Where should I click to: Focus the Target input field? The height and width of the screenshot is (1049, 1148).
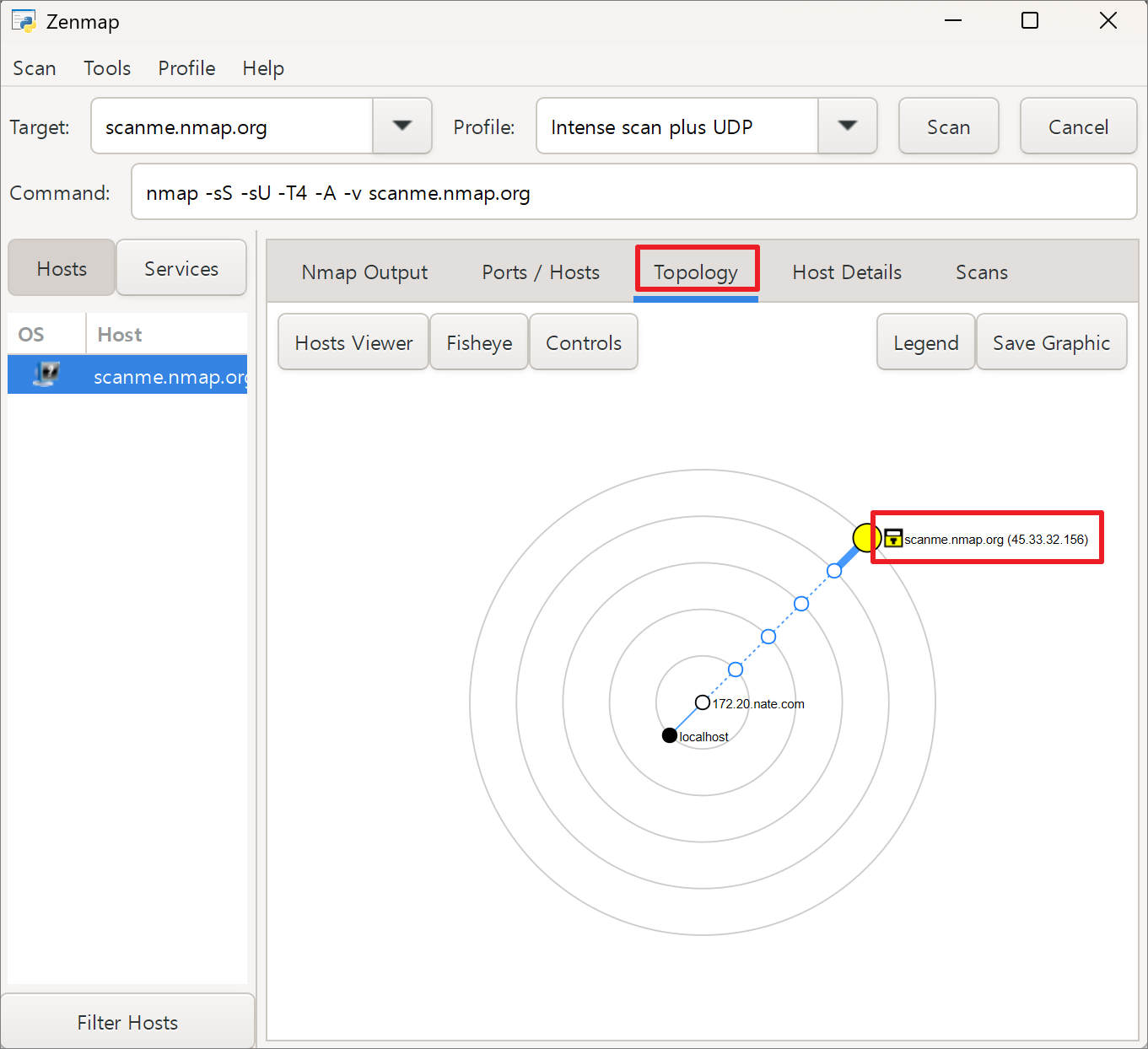coord(232,126)
